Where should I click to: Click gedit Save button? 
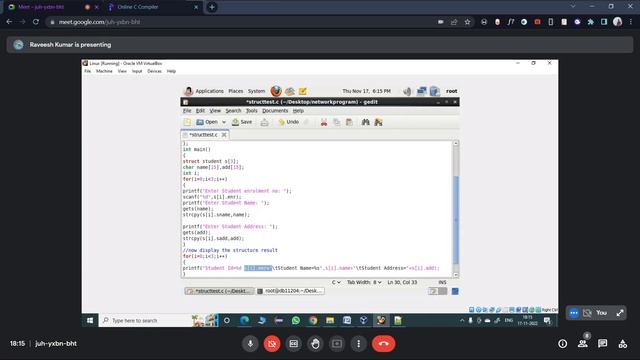pos(242,122)
